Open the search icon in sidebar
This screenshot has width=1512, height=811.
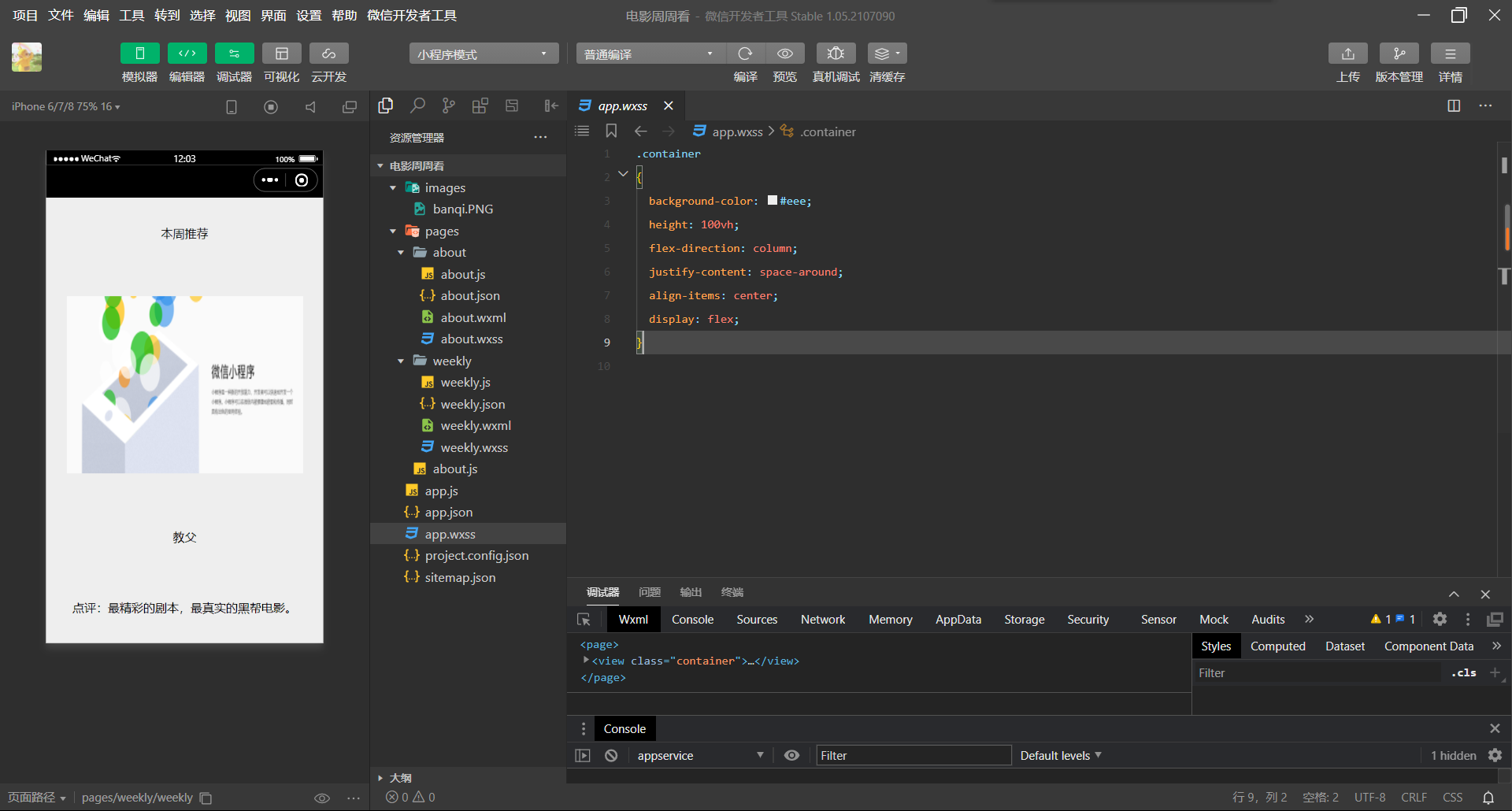pyautogui.click(x=417, y=106)
